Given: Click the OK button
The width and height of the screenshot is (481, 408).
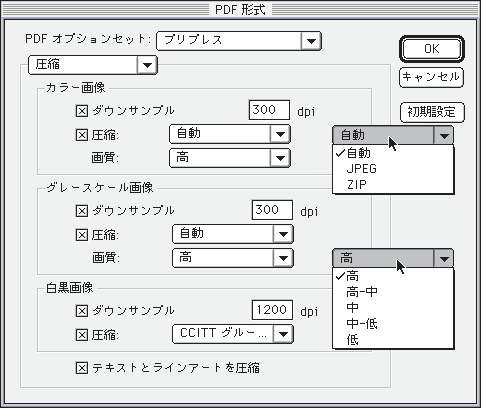Looking at the screenshot, I should [432, 49].
